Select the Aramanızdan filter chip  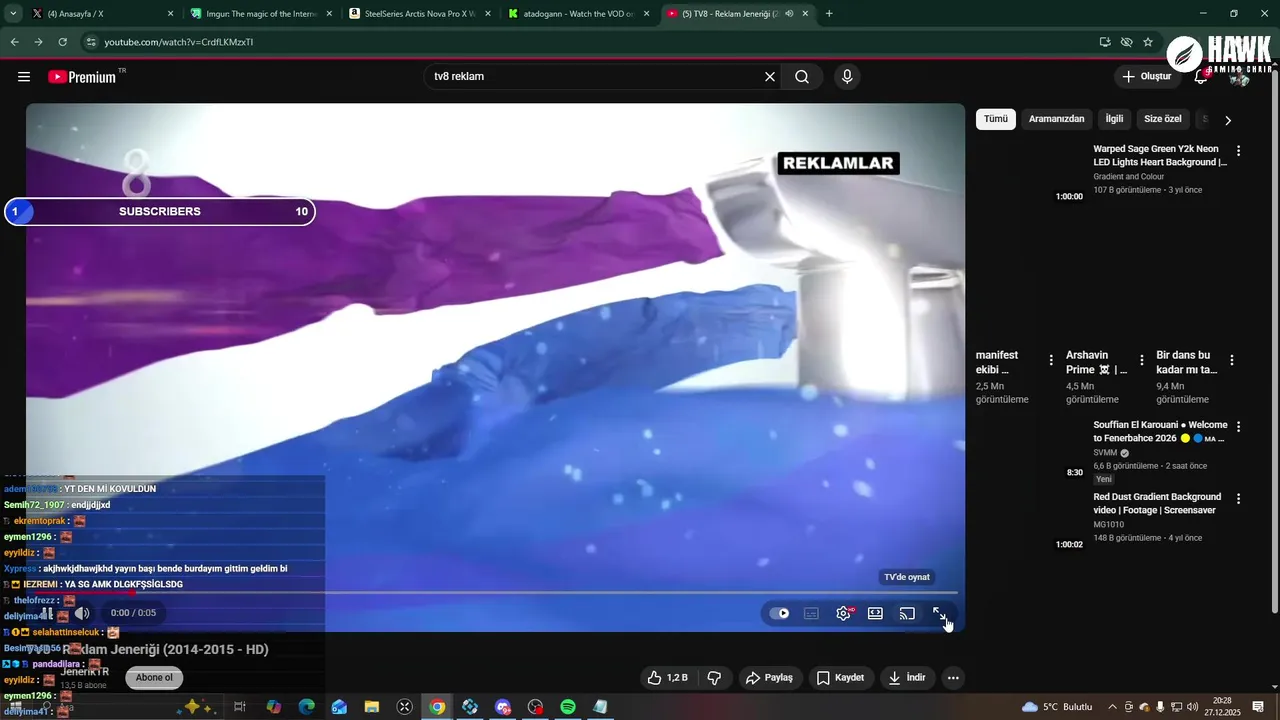coord(1057,119)
